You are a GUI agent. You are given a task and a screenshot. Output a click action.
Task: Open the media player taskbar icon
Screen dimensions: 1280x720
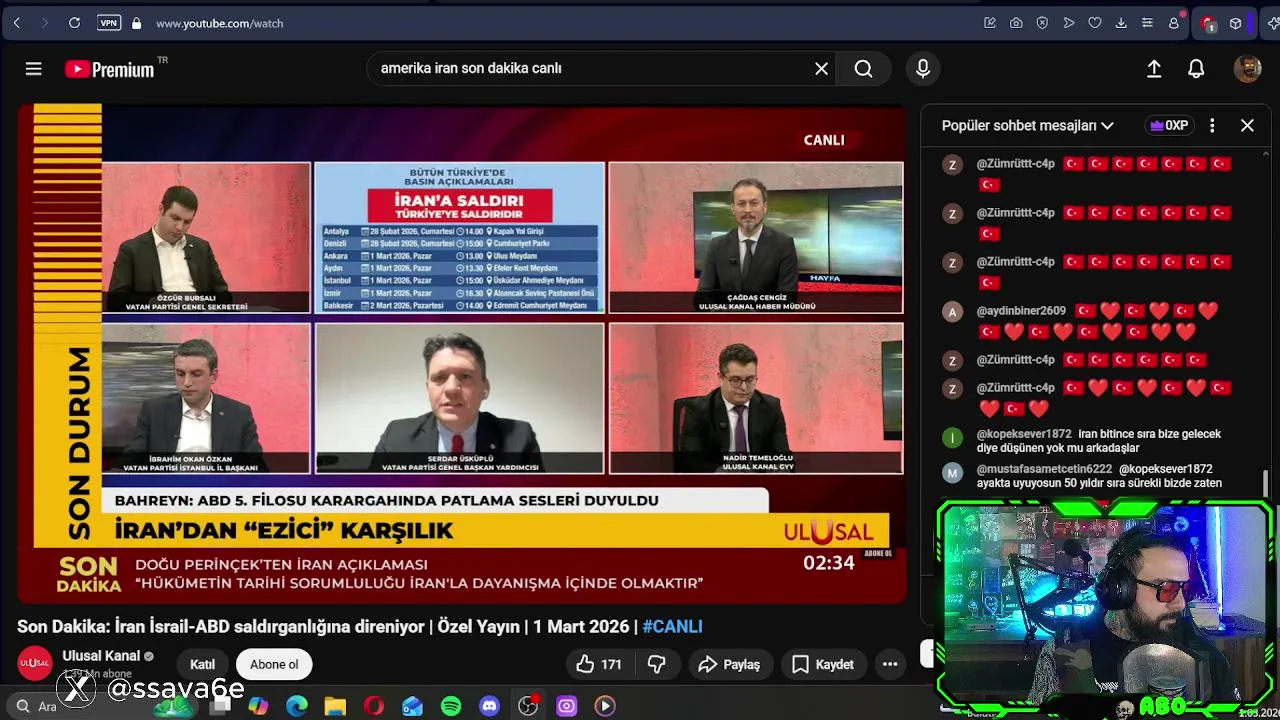click(605, 706)
